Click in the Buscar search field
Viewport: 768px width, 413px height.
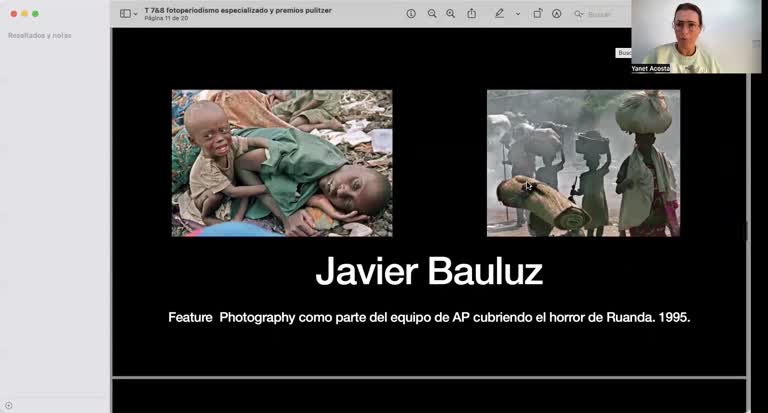tap(600, 14)
